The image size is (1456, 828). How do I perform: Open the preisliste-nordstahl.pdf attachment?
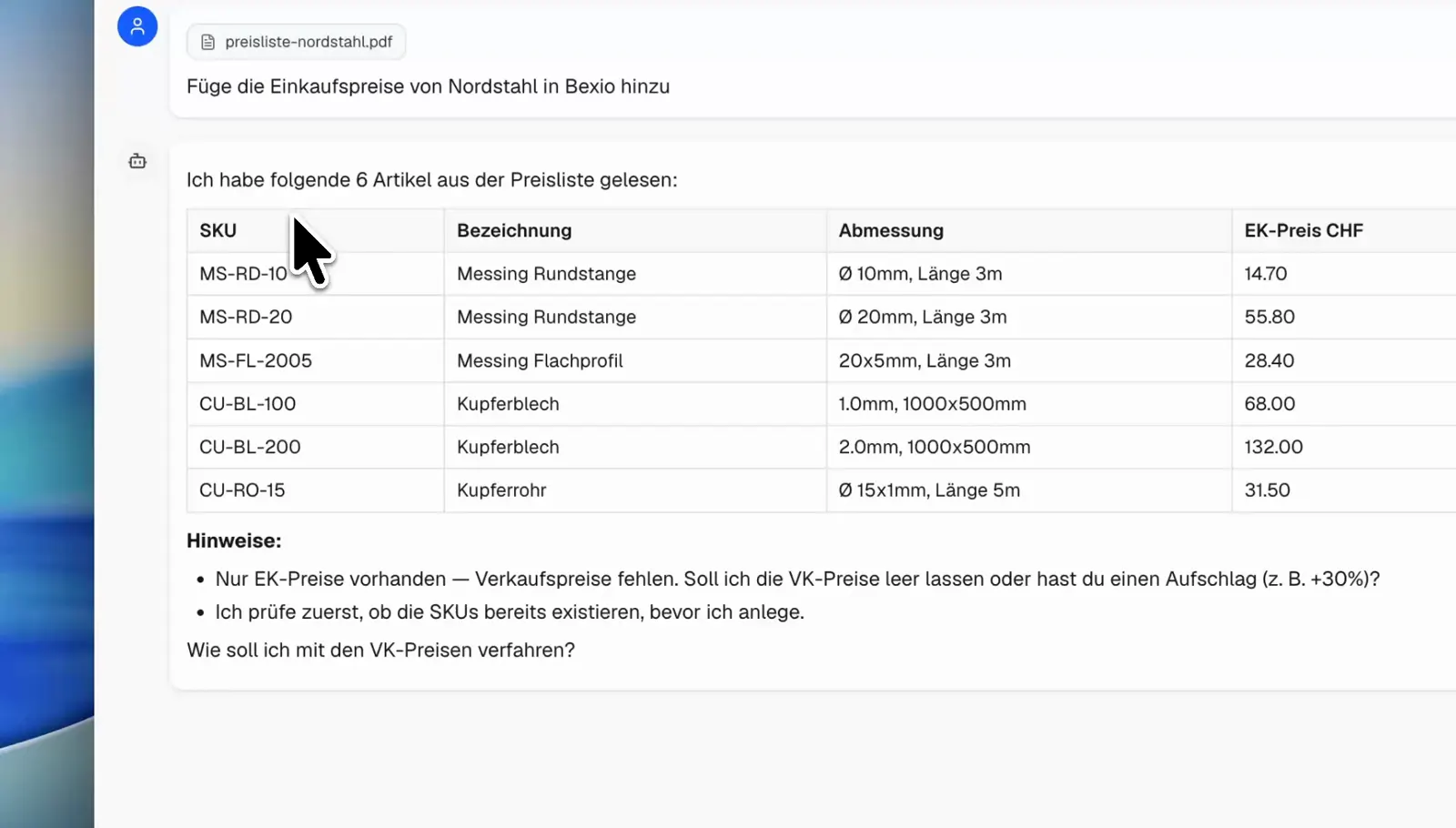tap(296, 42)
